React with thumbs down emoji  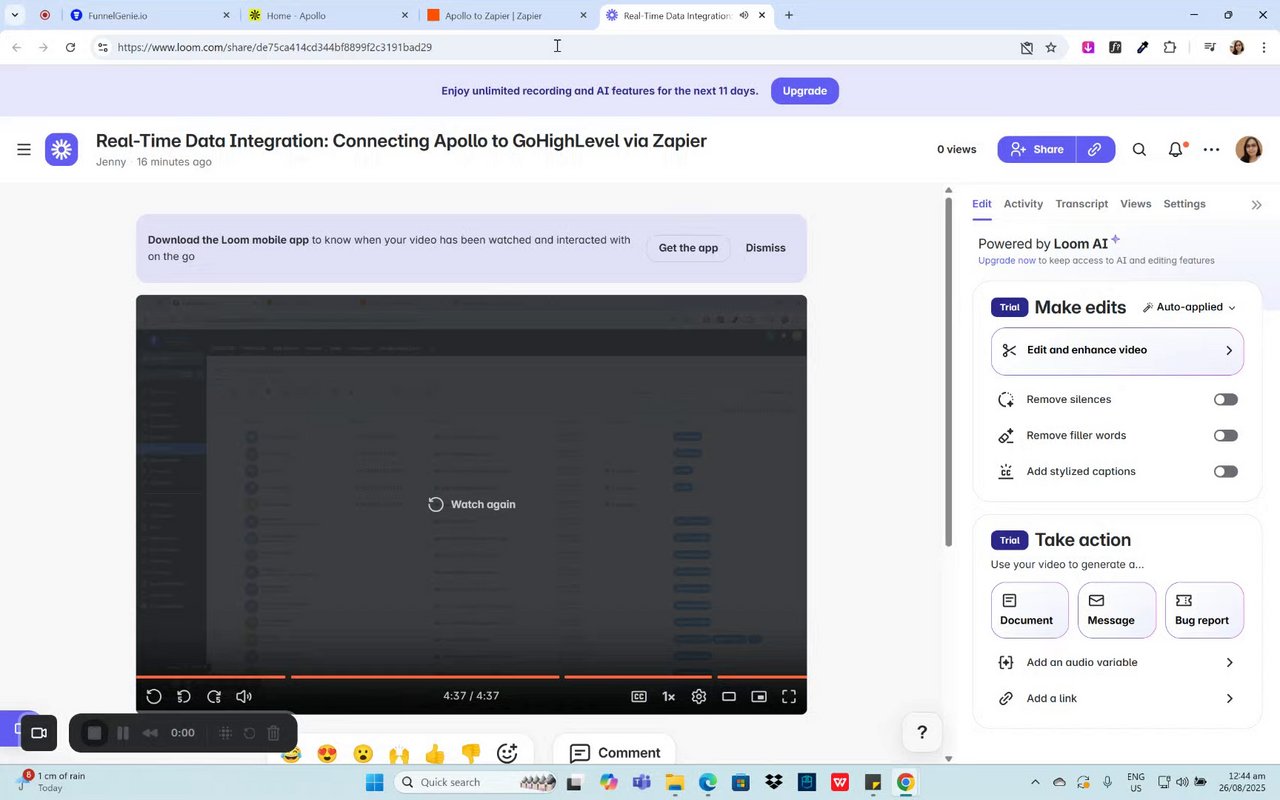471,754
